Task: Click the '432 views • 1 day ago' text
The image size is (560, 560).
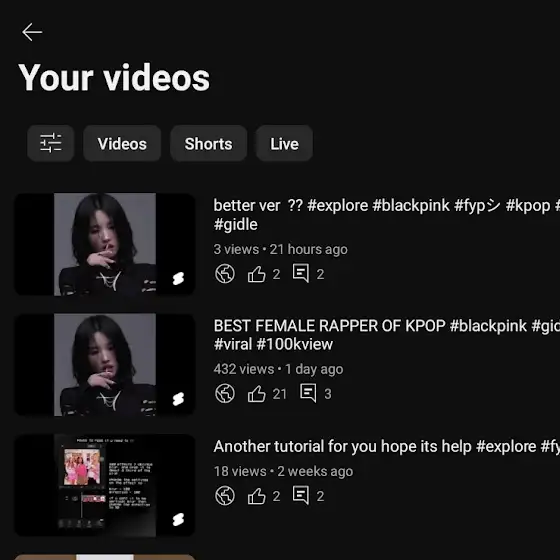Action: click(x=278, y=369)
